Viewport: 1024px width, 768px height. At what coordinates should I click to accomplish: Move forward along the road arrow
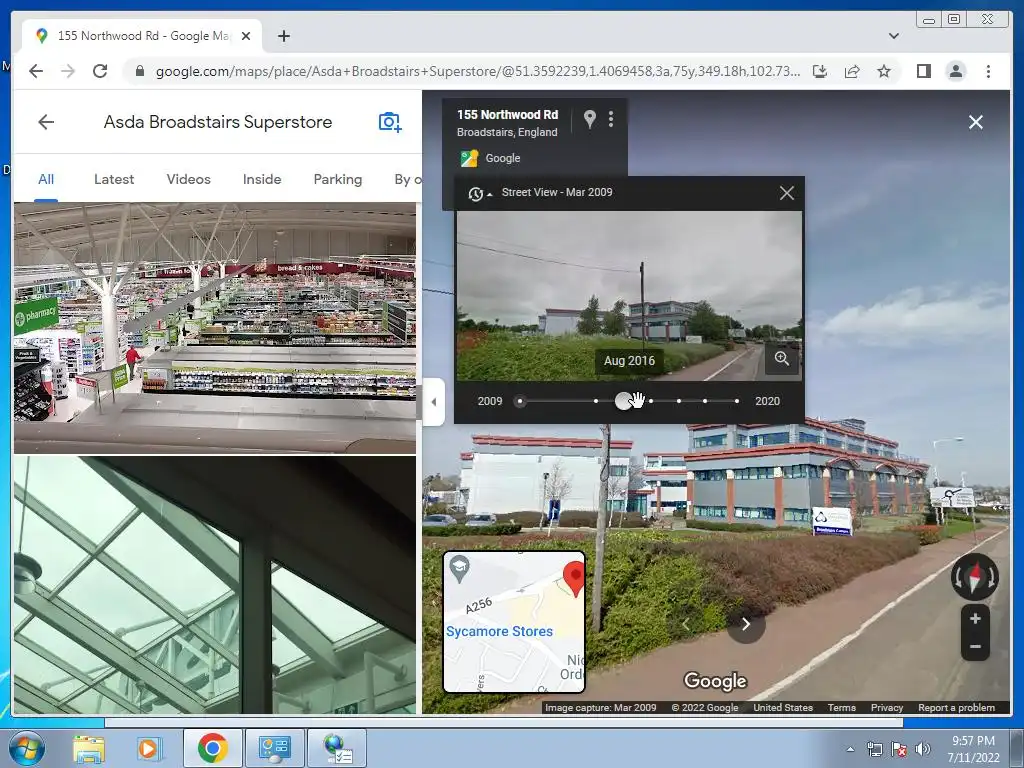746,624
